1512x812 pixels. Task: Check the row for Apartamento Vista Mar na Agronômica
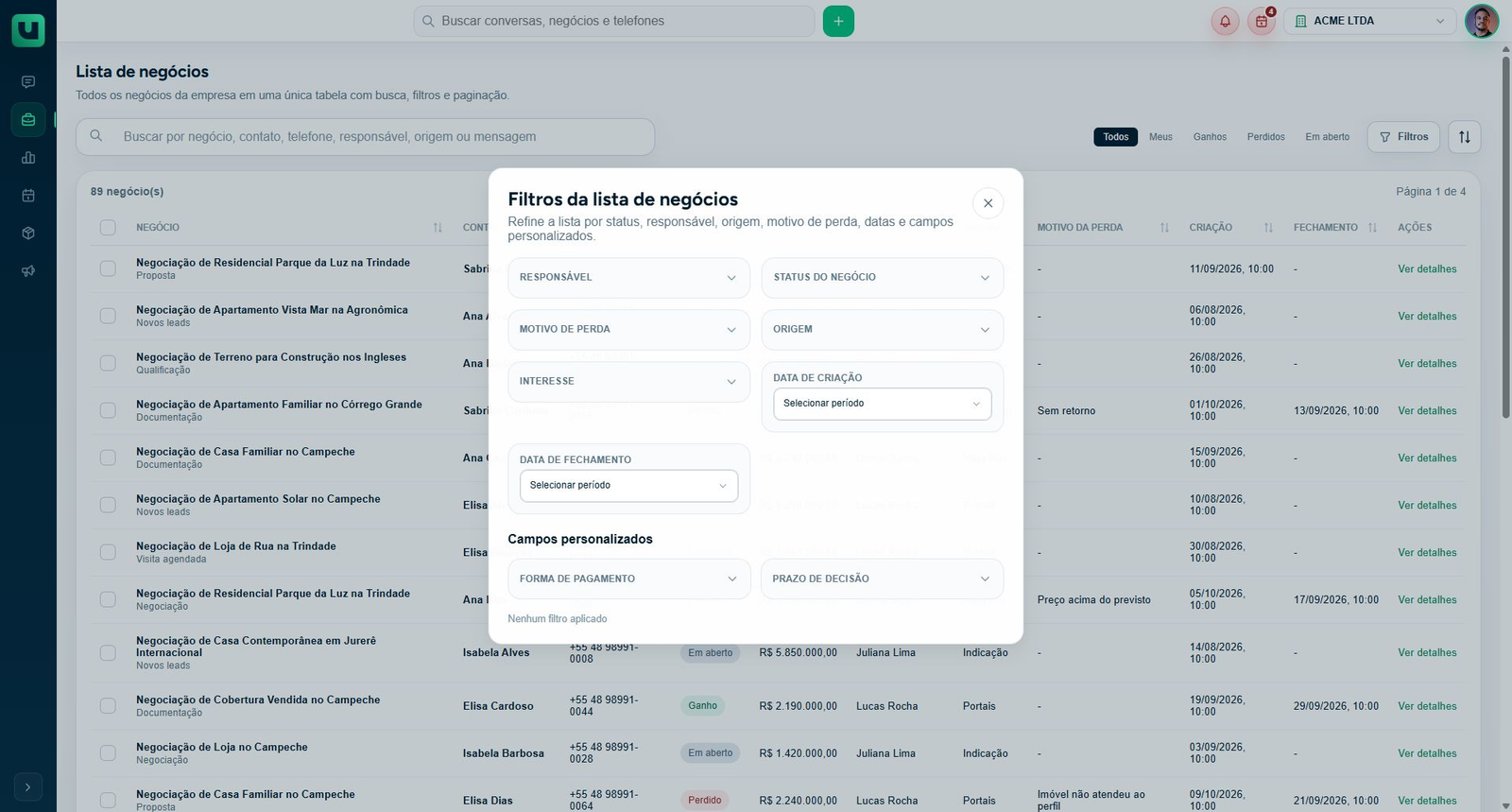pyautogui.click(x=108, y=316)
